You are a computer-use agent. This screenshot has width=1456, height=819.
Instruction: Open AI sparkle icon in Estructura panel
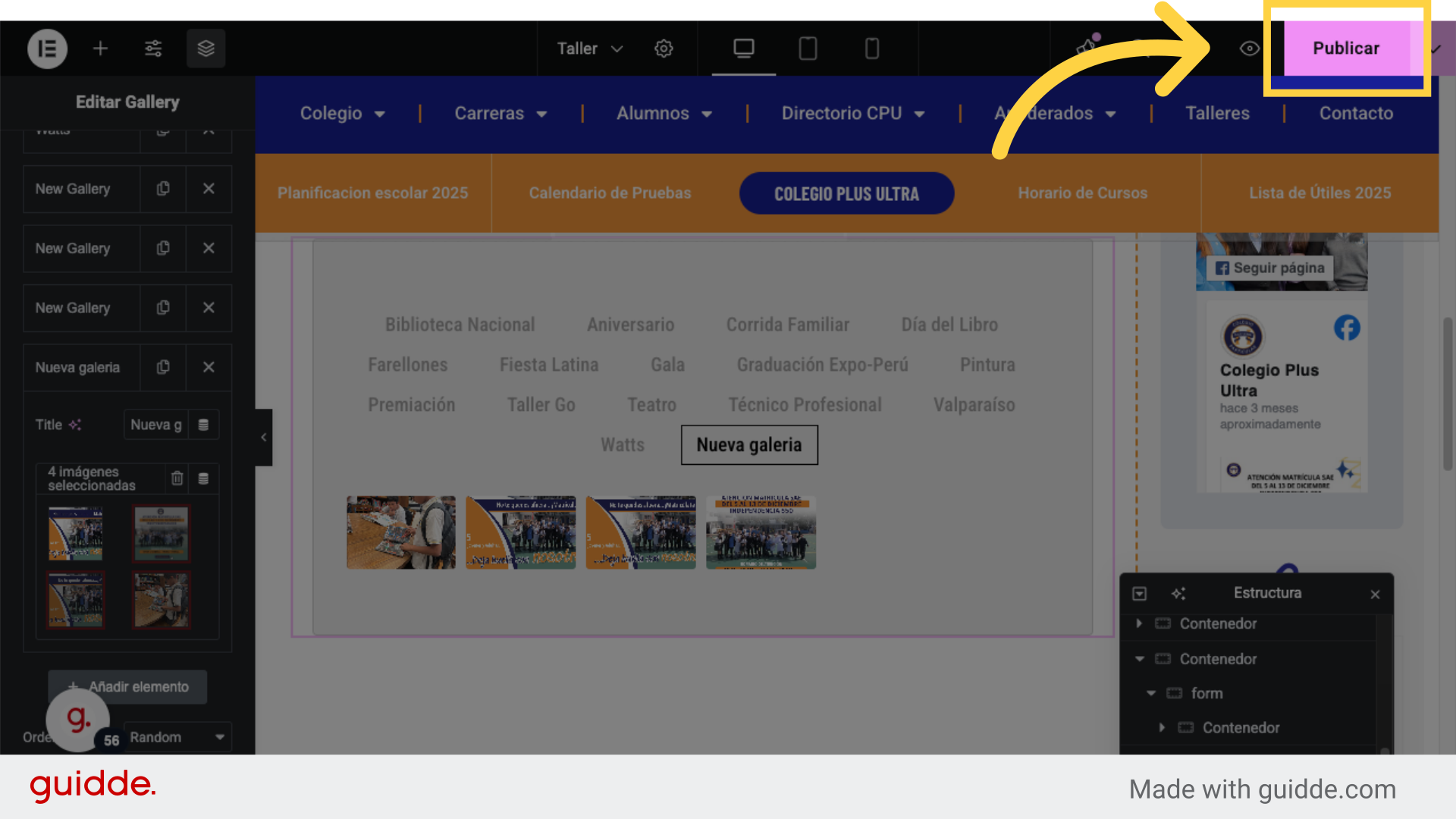pyautogui.click(x=1178, y=594)
